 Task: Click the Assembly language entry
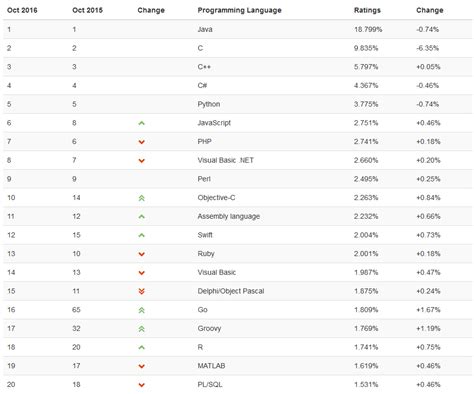point(228,216)
